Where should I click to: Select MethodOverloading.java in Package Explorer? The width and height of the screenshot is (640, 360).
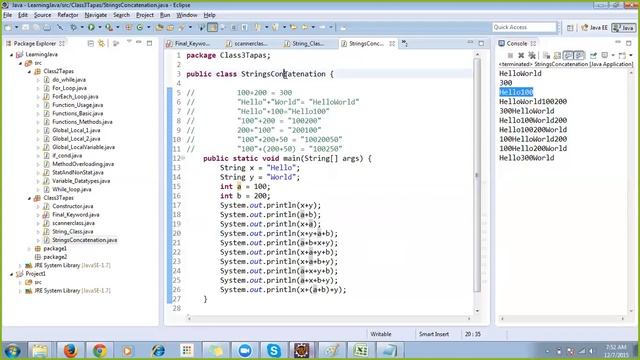click(83, 164)
